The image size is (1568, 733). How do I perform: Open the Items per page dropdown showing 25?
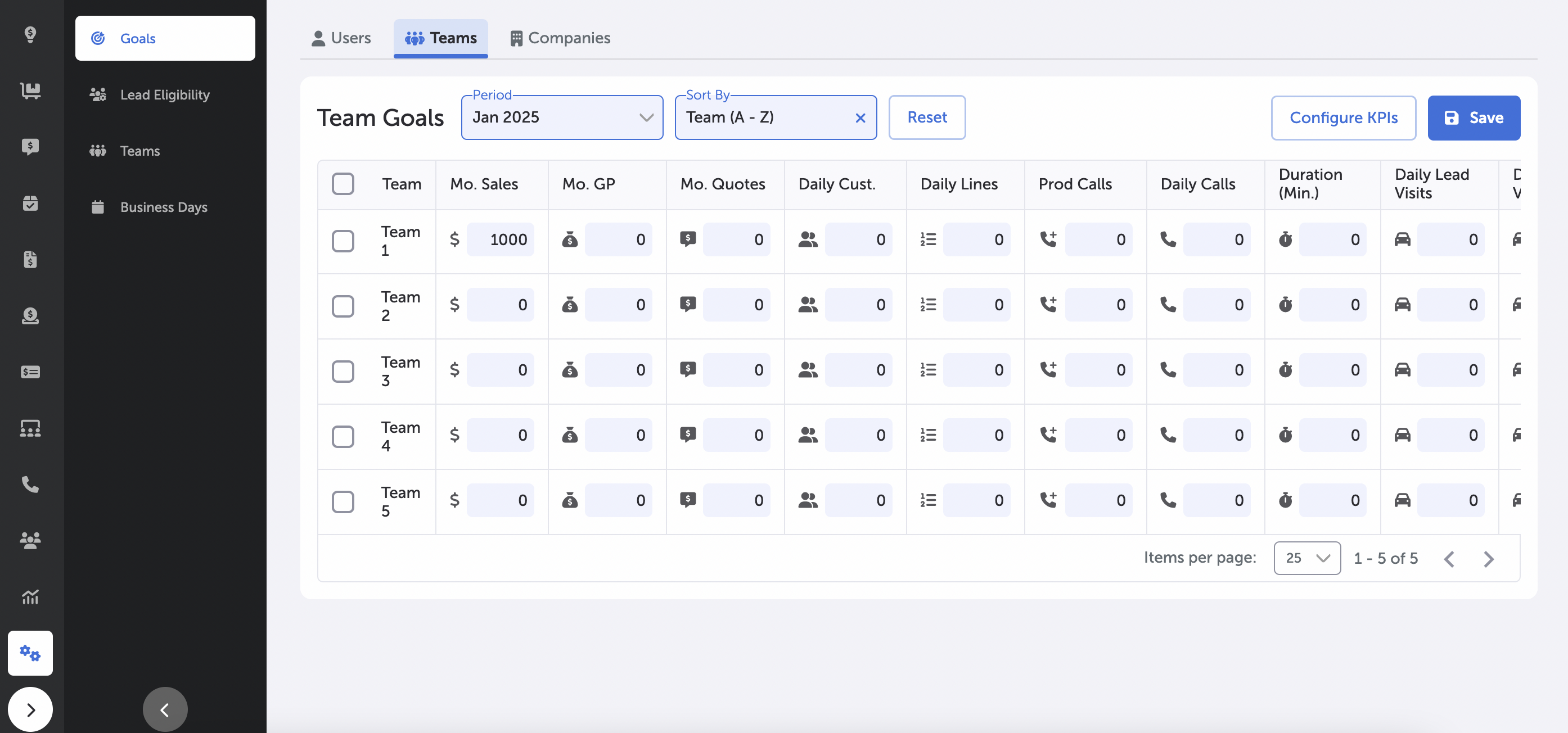pyautogui.click(x=1307, y=558)
